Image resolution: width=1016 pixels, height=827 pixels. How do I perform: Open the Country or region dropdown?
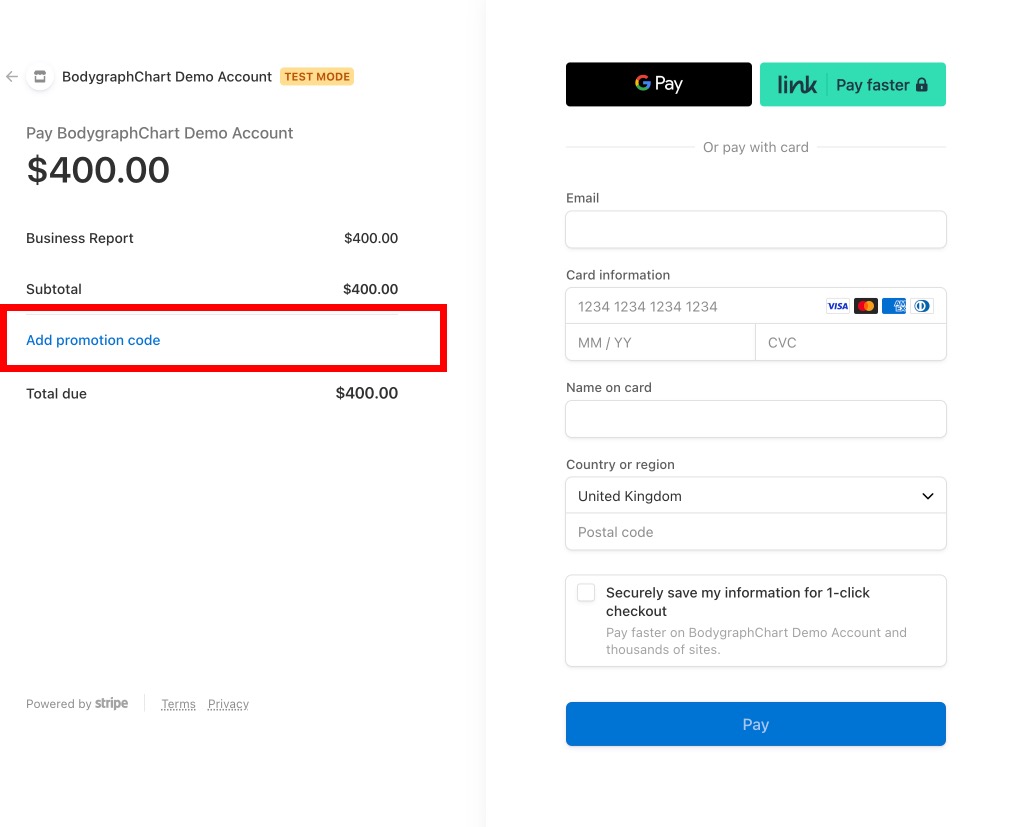click(755, 495)
